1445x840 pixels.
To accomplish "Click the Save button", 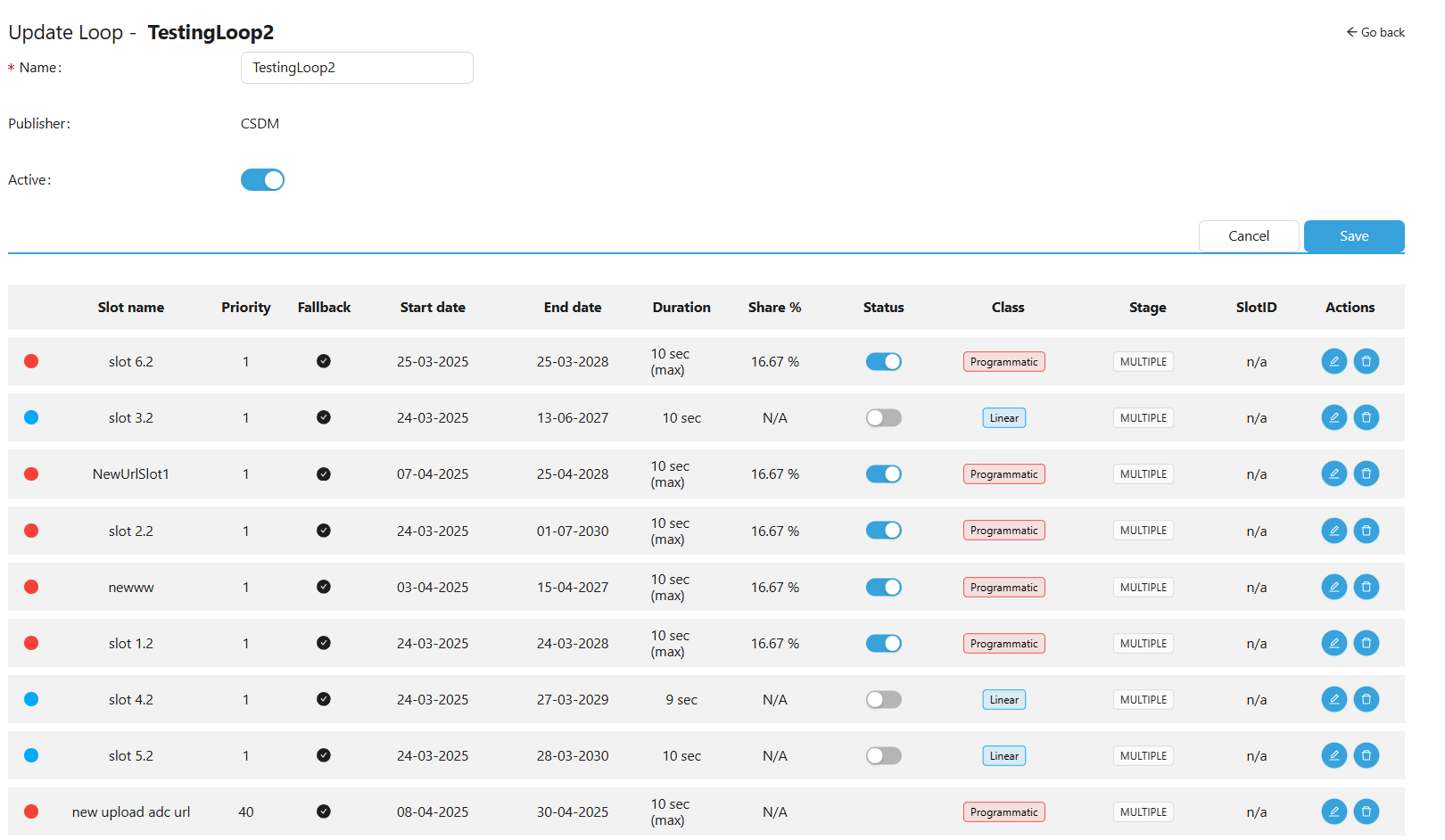I will pos(1353,236).
